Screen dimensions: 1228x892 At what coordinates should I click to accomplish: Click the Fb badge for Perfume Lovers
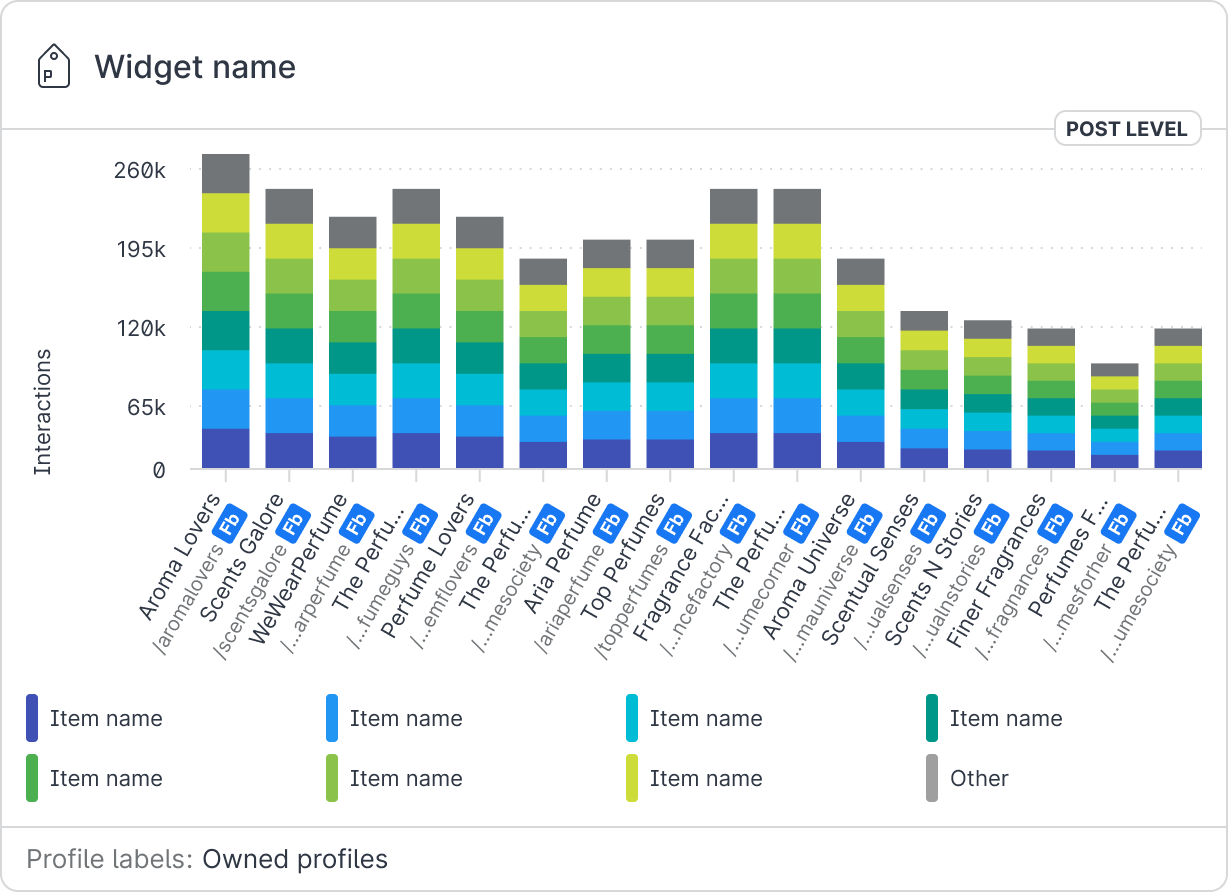(486, 522)
